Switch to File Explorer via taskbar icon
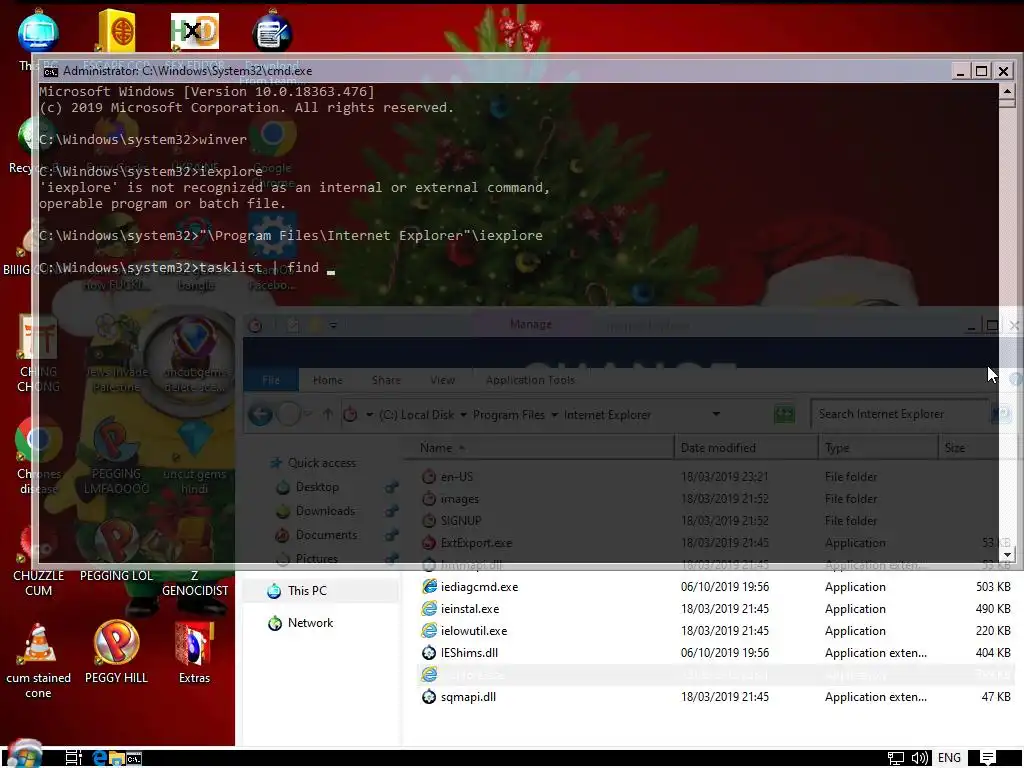The height and width of the screenshot is (768, 1024). click(117, 758)
